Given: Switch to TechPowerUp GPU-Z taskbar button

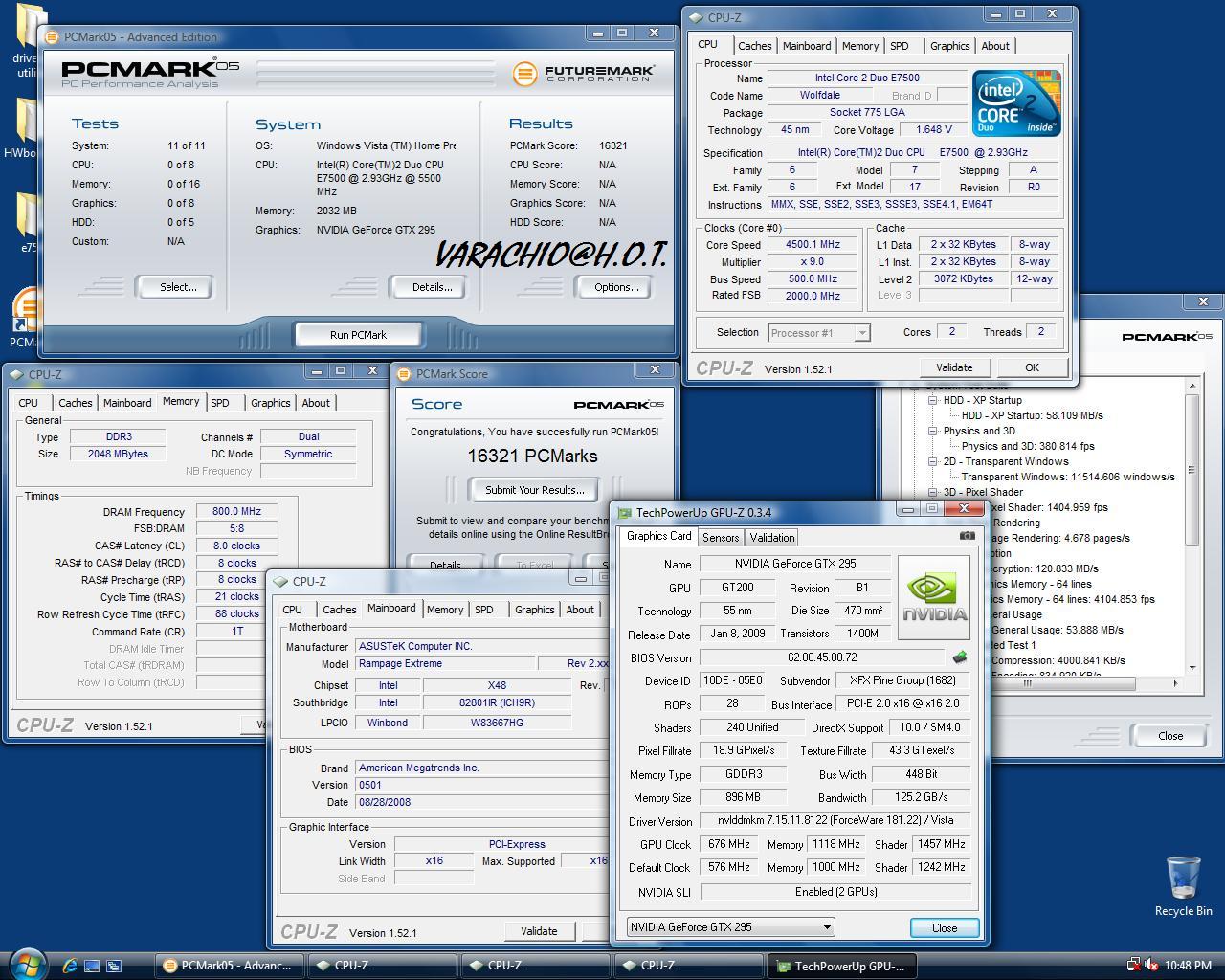Looking at the screenshot, I should [x=841, y=966].
